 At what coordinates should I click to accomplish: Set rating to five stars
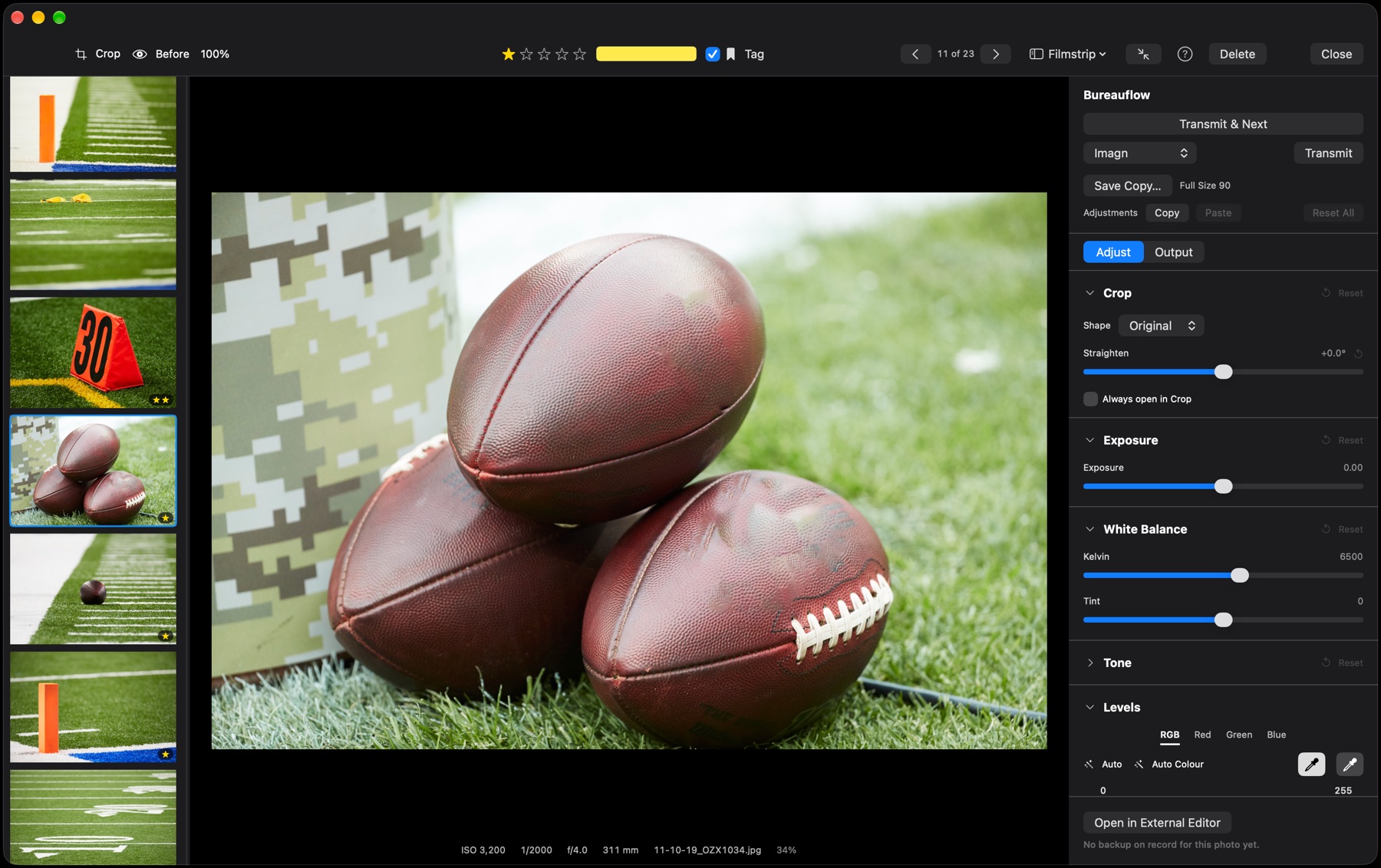click(580, 54)
